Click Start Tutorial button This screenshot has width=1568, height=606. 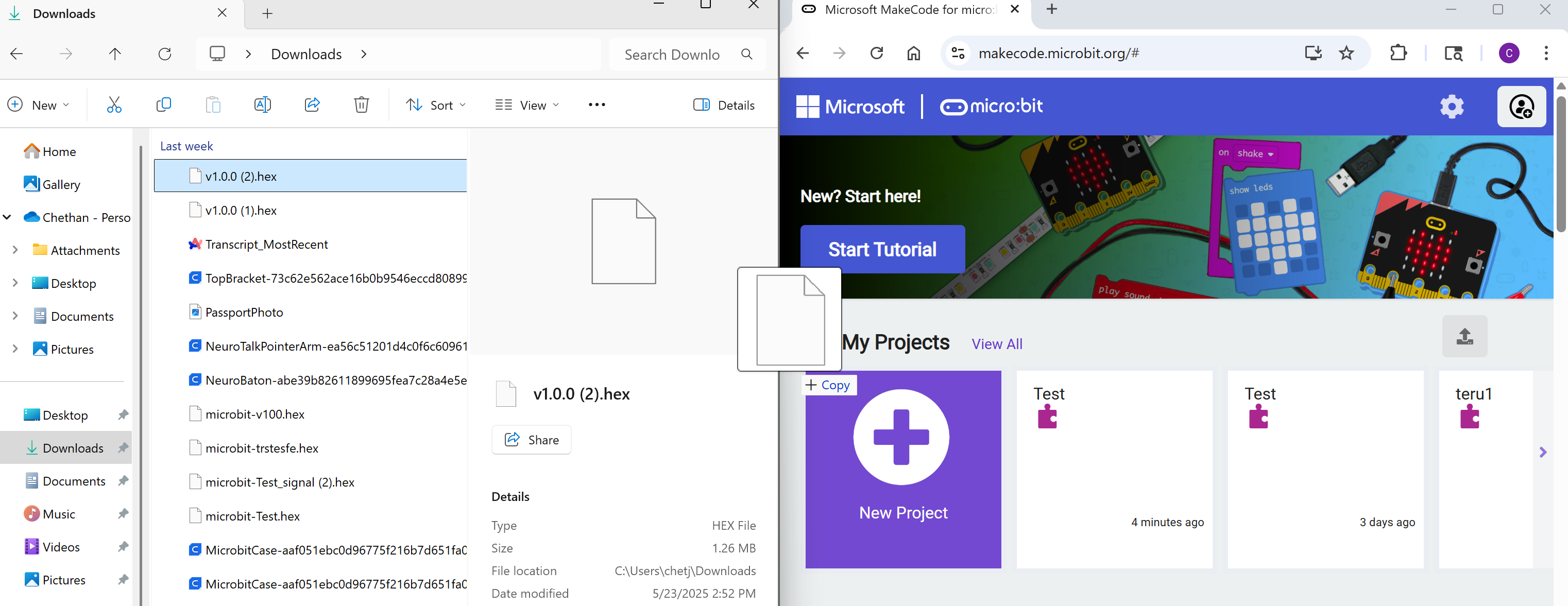coord(882,250)
